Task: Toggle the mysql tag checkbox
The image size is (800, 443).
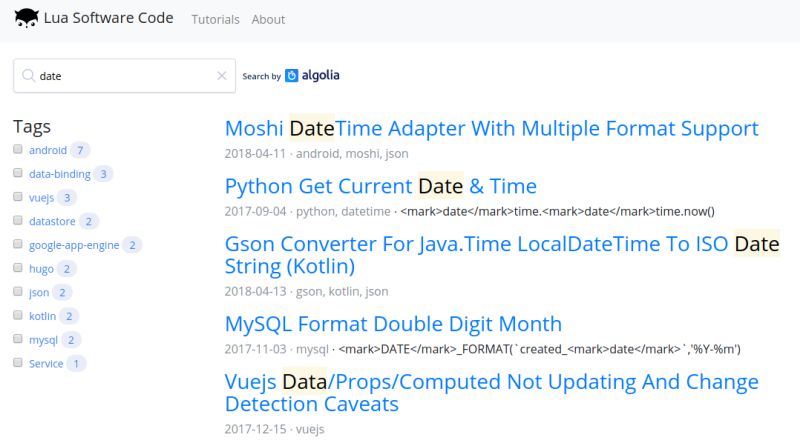Action: click(18, 339)
